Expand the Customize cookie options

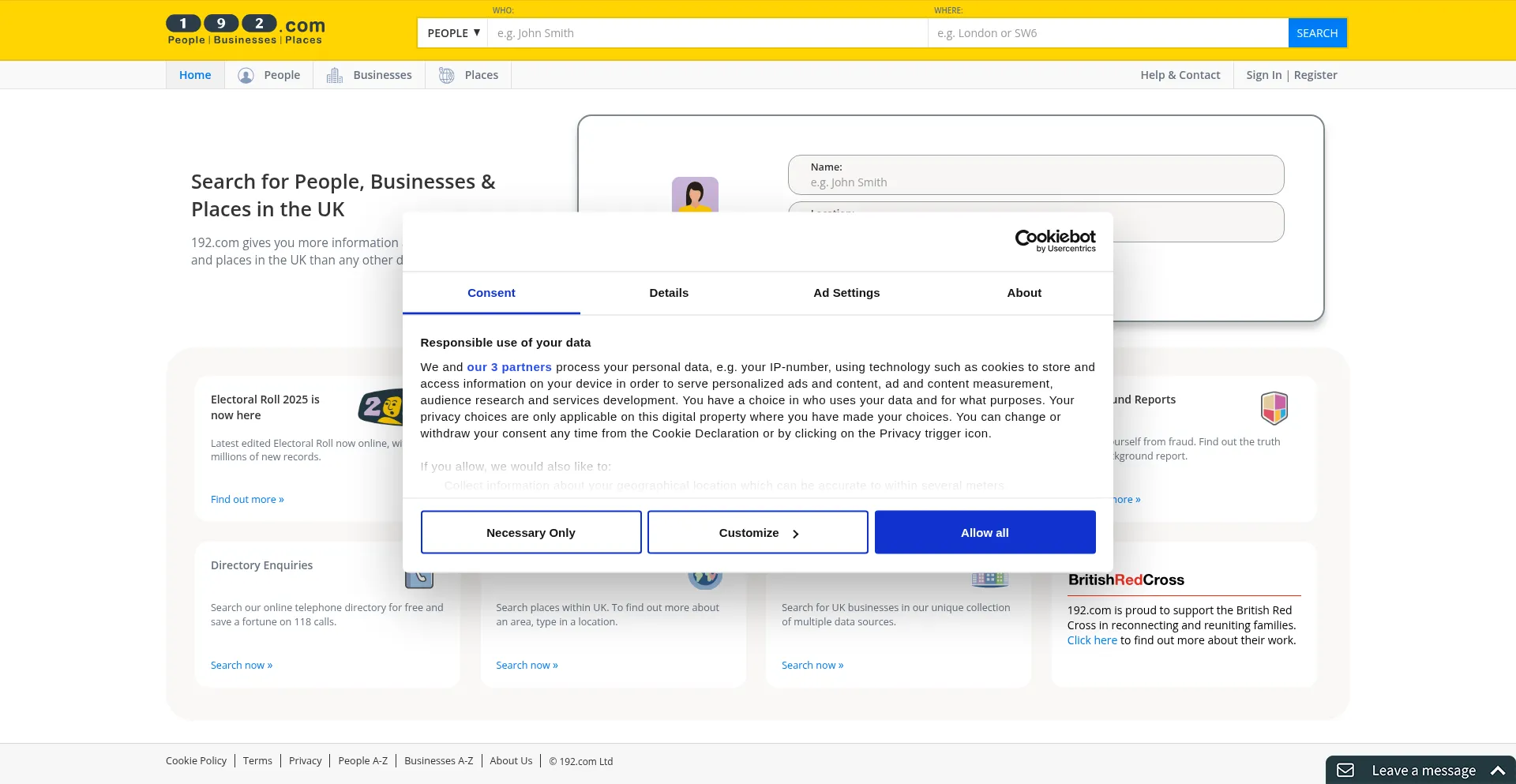click(x=758, y=533)
